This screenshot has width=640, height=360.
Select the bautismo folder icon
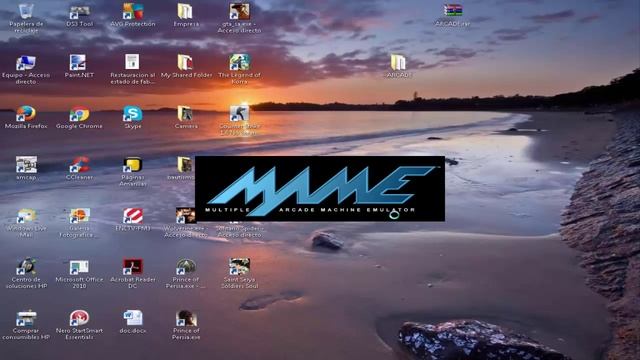point(184,165)
